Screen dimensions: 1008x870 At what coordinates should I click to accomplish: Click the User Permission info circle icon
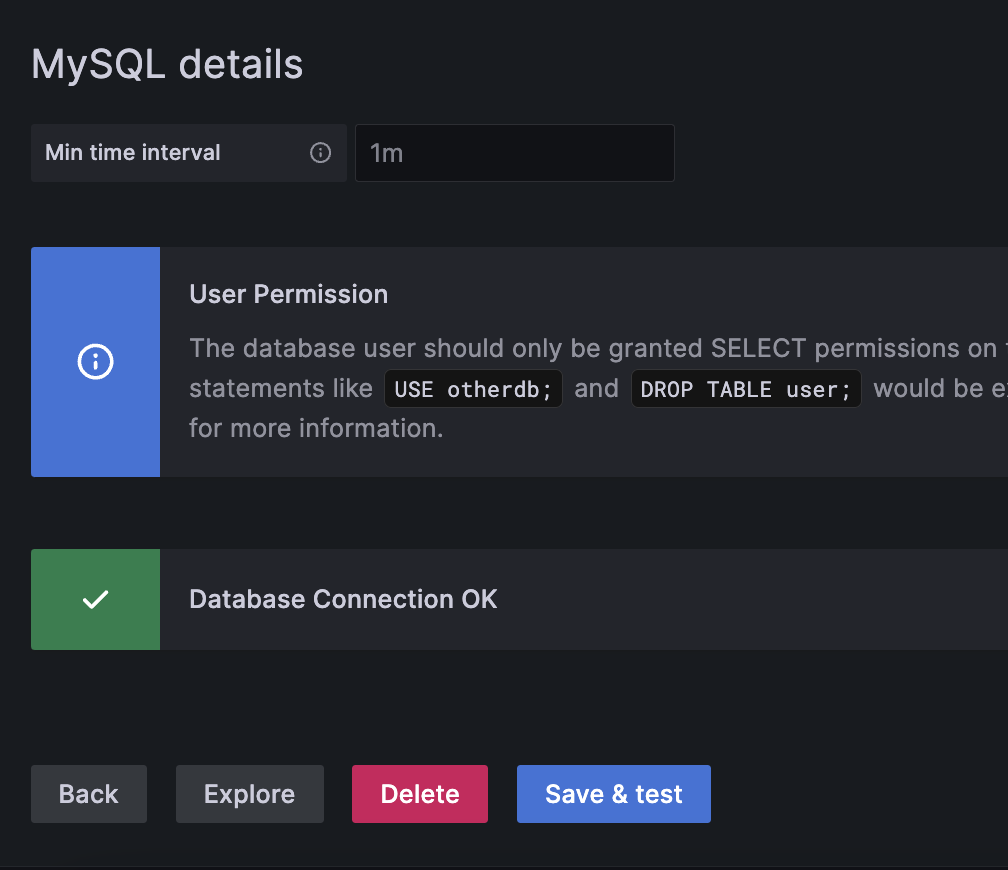(95, 362)
